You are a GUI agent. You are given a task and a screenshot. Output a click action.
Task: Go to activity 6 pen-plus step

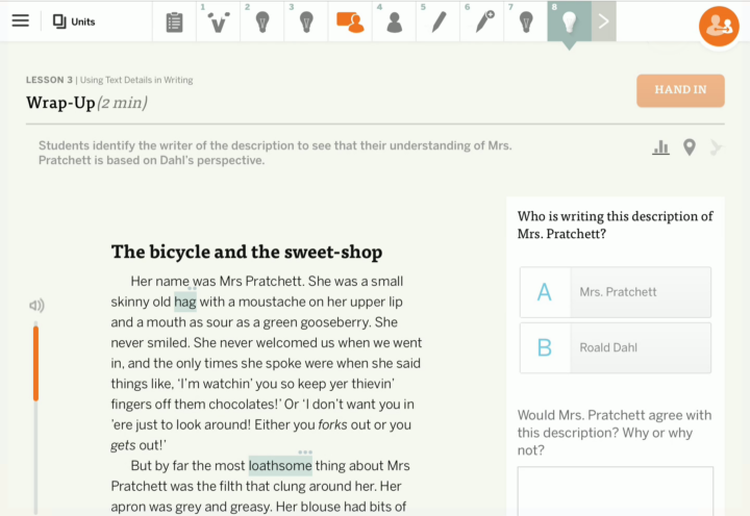(x=483, y=22)
